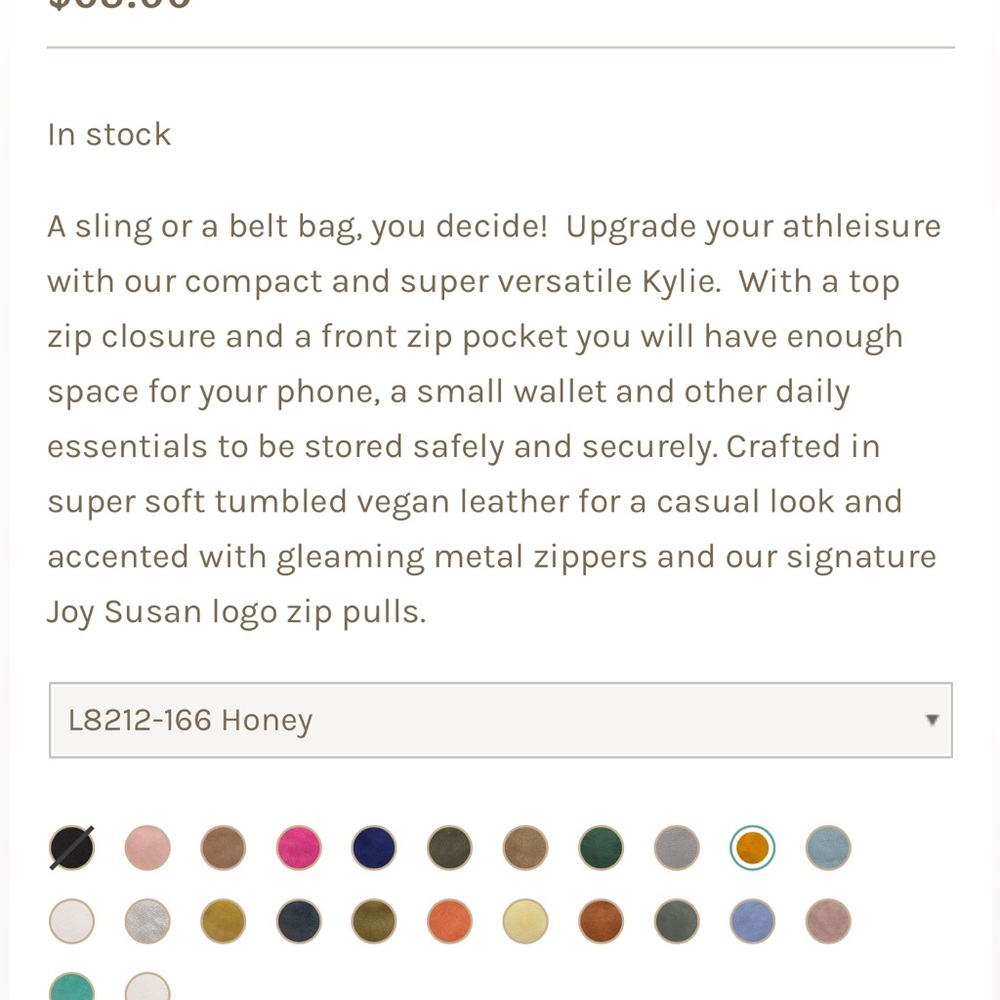This screenshot has height=1000, width=1000.
Task: Select the navy blue color swatch
Action: tap(374, 848)
